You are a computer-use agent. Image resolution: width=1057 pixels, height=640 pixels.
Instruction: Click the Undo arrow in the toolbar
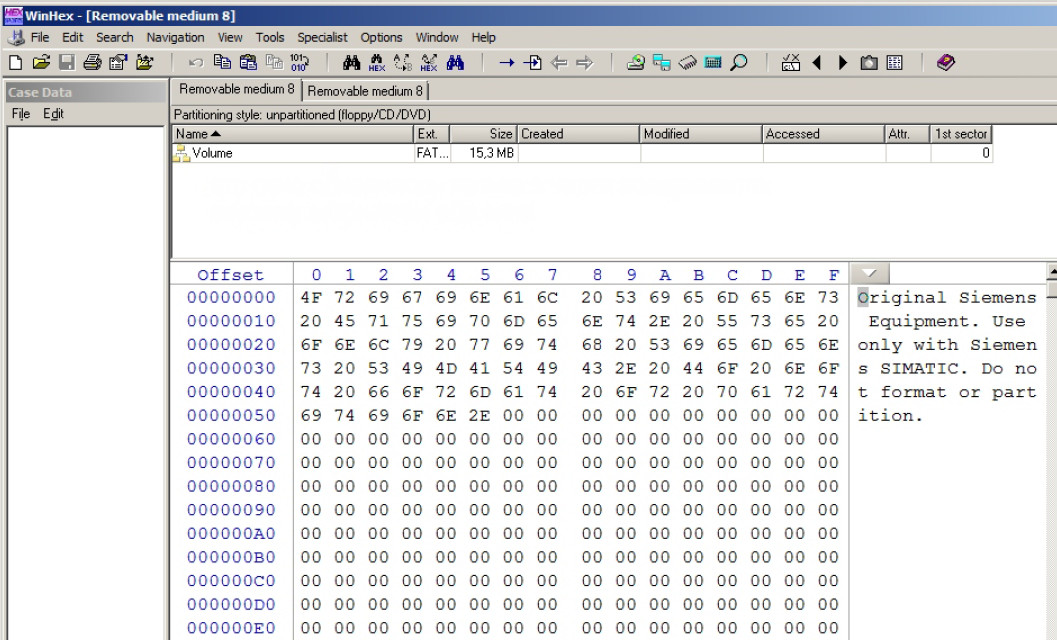(x=195, y=63)
